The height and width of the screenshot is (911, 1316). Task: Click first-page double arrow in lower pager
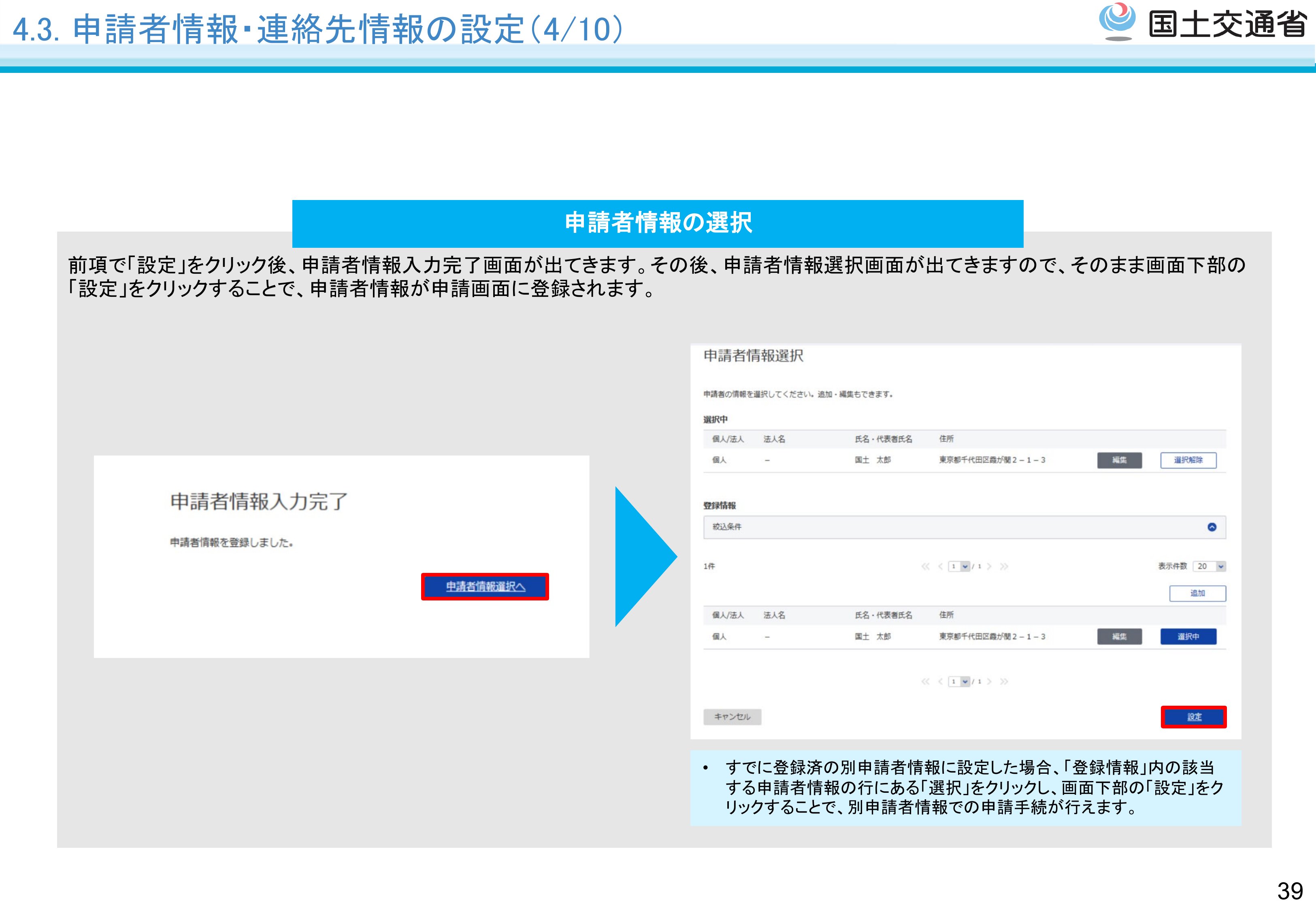click(x=925, y=681)
